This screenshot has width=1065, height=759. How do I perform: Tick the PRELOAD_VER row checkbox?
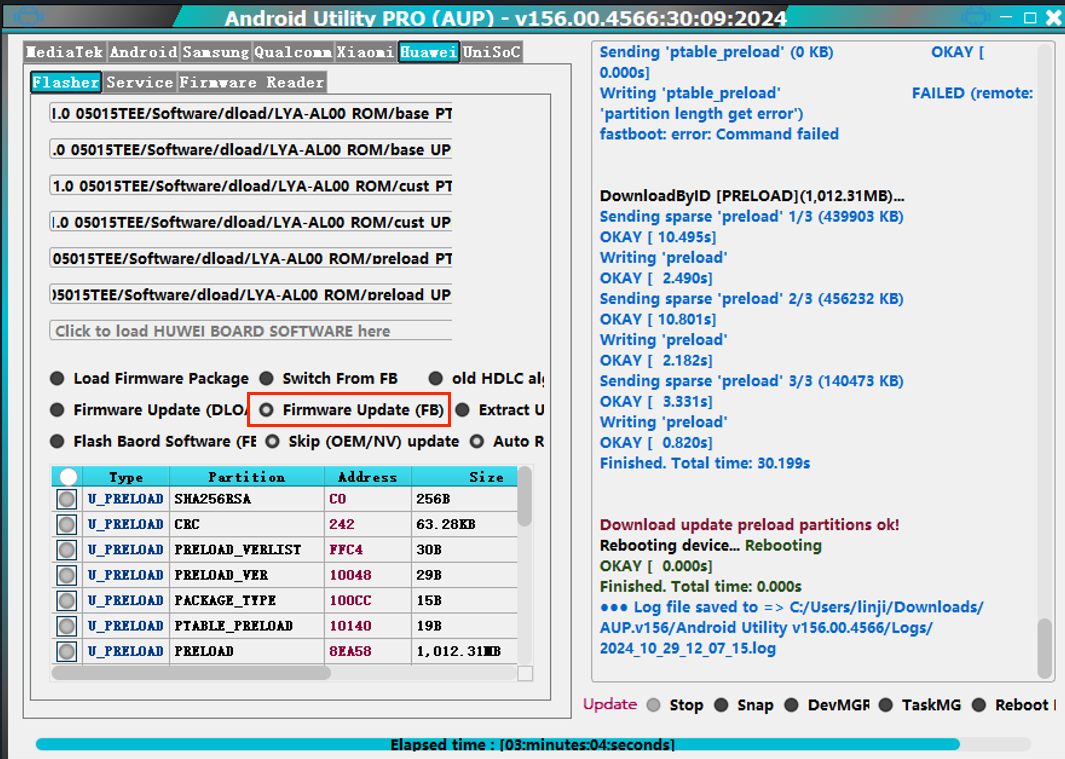pyautogui.click(x=67, y=576)
